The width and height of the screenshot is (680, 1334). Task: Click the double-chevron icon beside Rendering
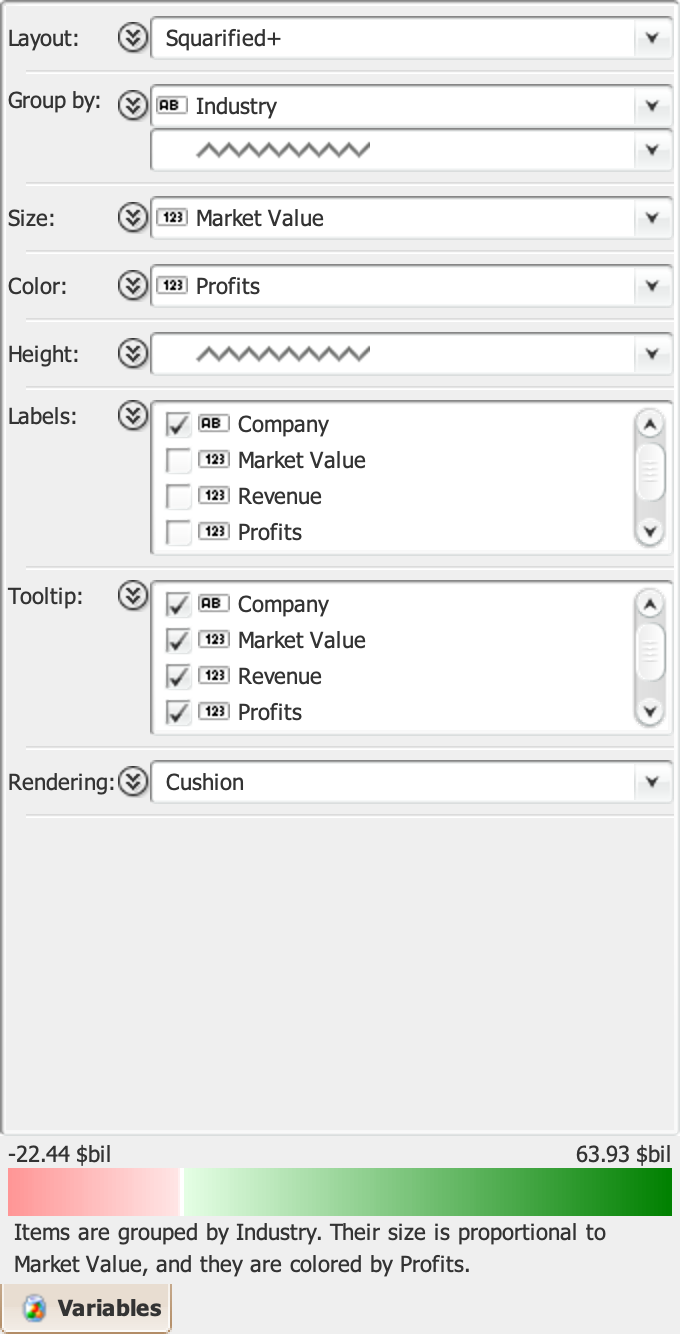tap(132, 782)
